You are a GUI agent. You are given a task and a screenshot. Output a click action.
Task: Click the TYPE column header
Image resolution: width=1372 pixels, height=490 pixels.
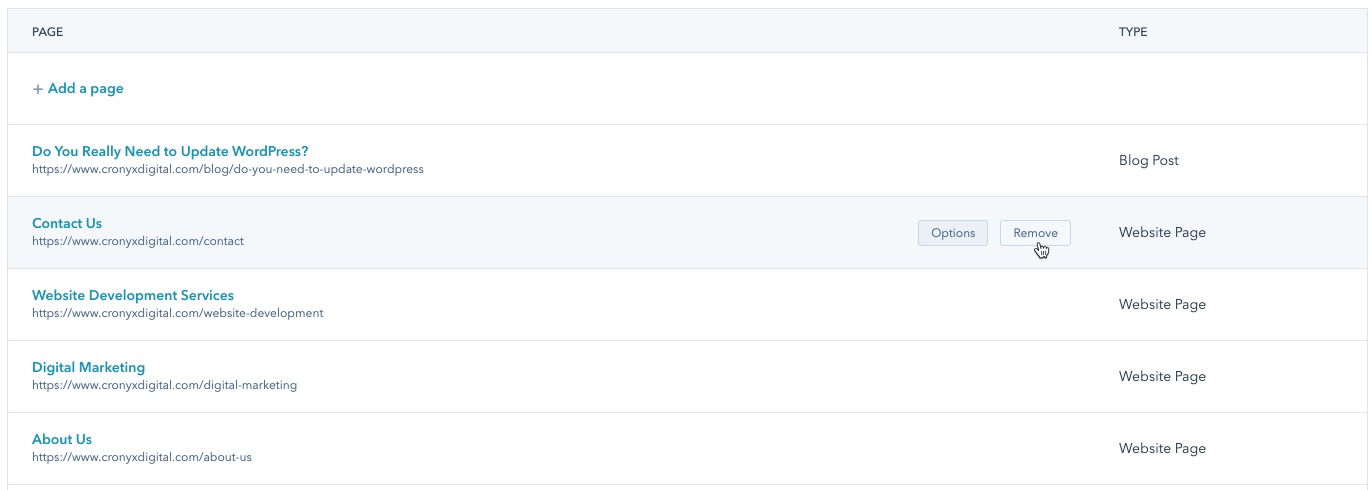[1133, 32]
